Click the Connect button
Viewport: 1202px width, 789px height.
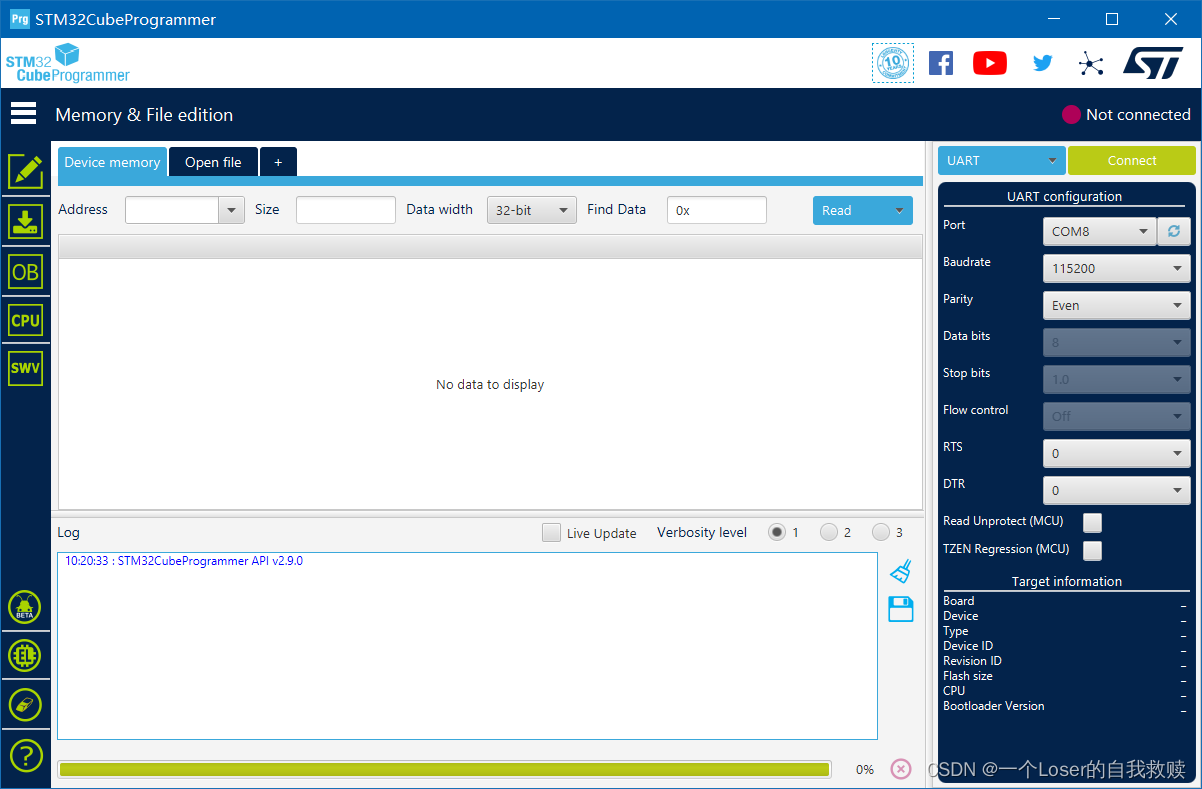point(1132,160)
